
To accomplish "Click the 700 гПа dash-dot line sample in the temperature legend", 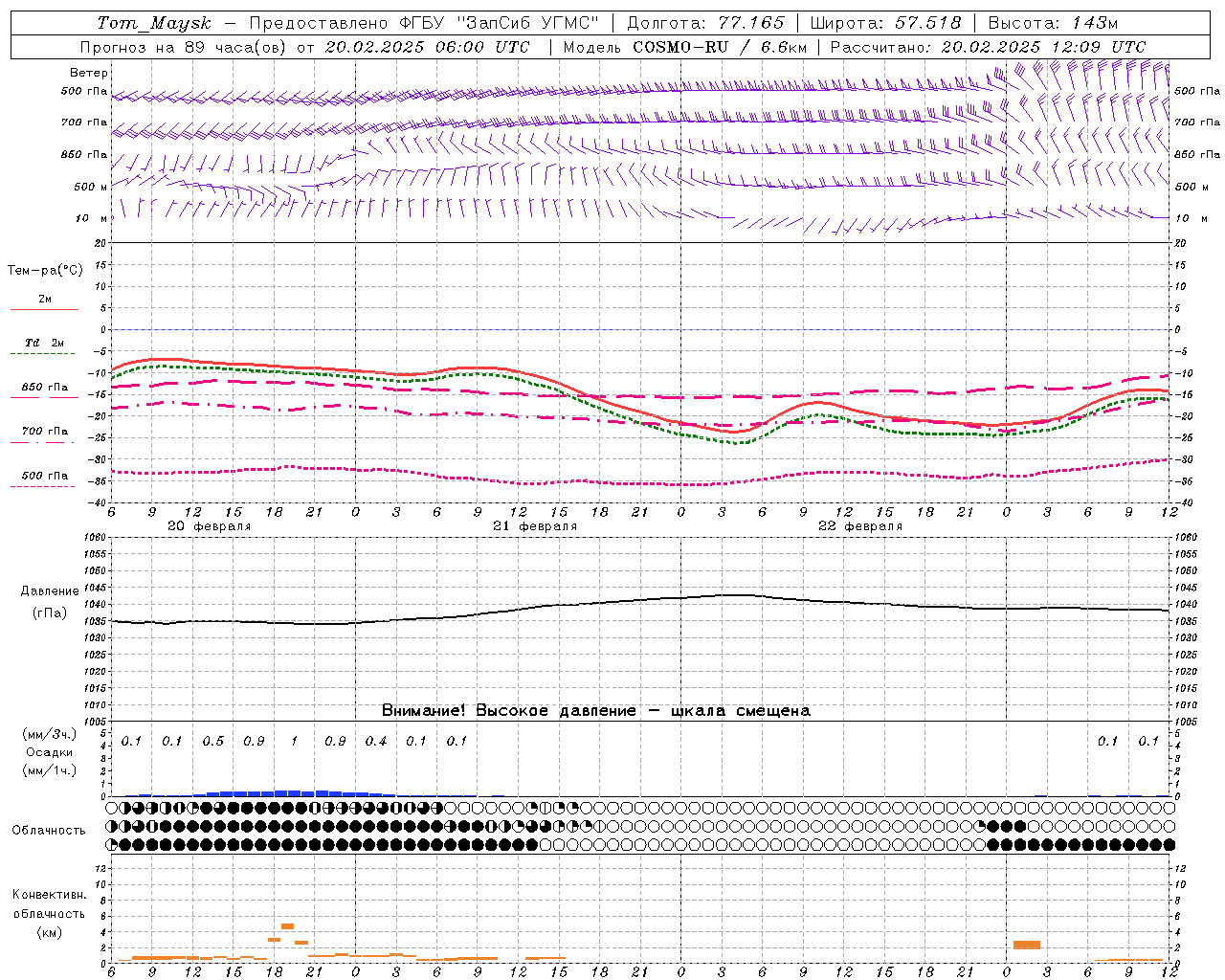I will click(x=44, y=441).
